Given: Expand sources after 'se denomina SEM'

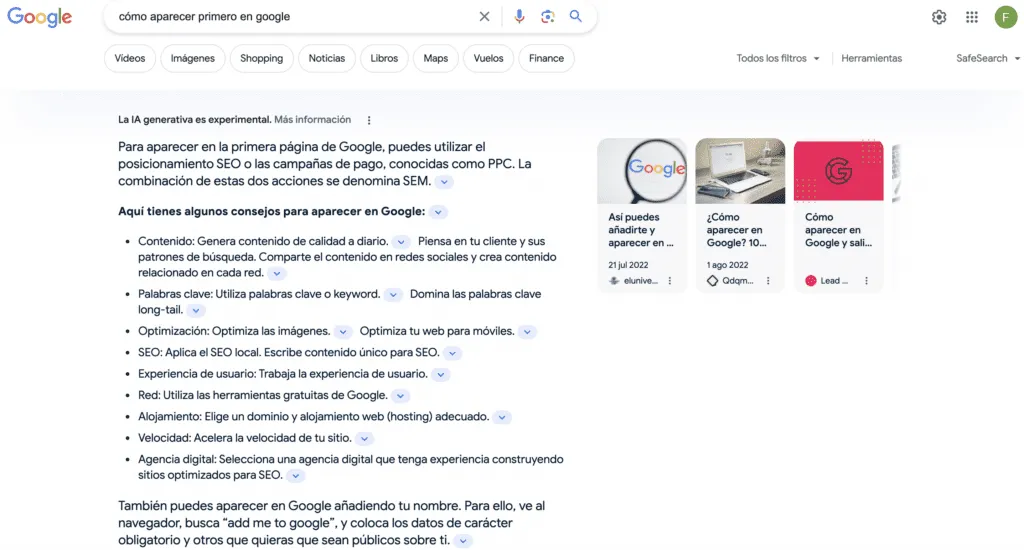Looking at the screenshot, I should click(x=444, y=182).
